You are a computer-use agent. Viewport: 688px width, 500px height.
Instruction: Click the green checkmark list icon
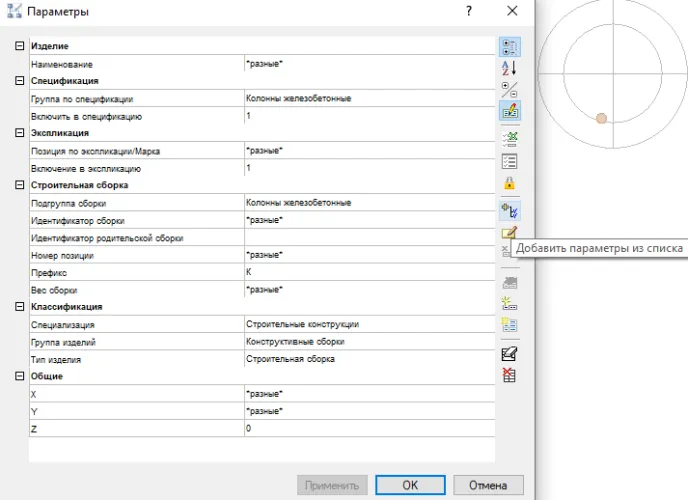point(509,138)
